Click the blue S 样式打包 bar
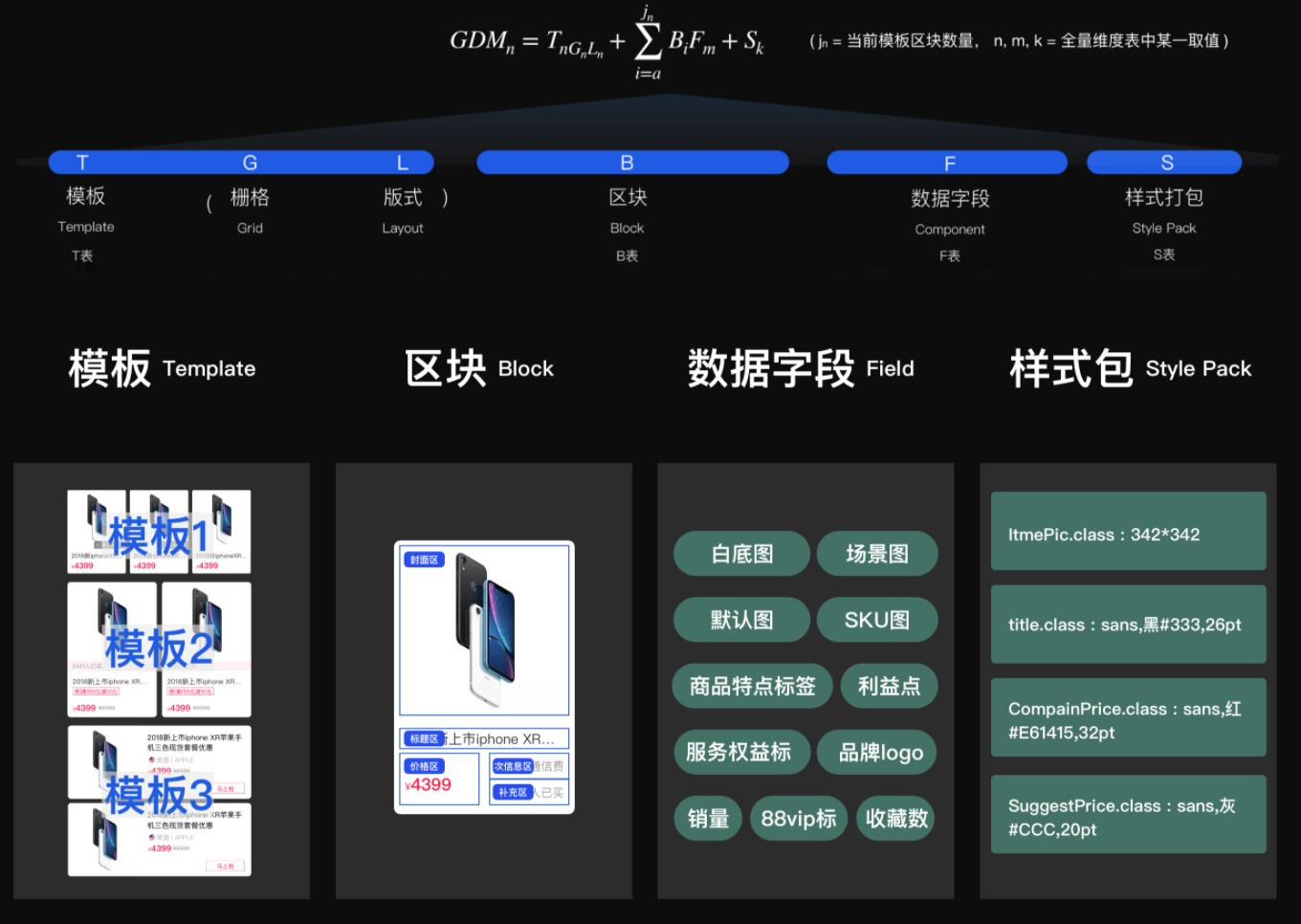The image size is (1301, 924). [x=1164, y=163]
